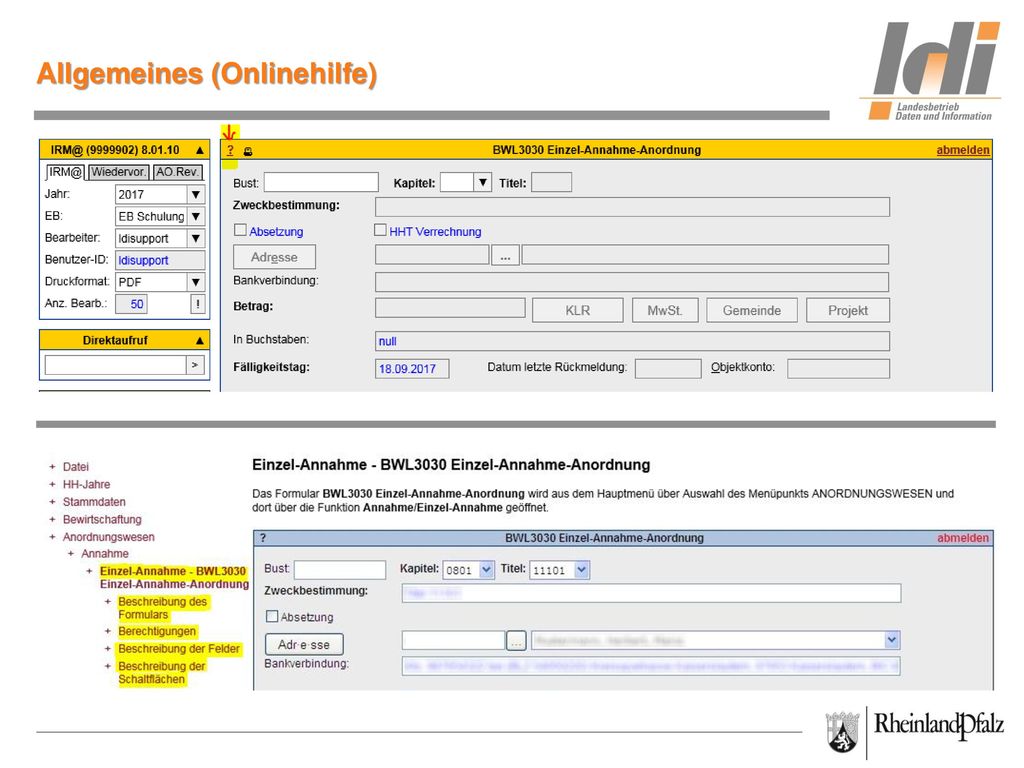Open Beschreibung der Felder topic
The height and width of the screenshot is (768, 1024).
point(179,649)
